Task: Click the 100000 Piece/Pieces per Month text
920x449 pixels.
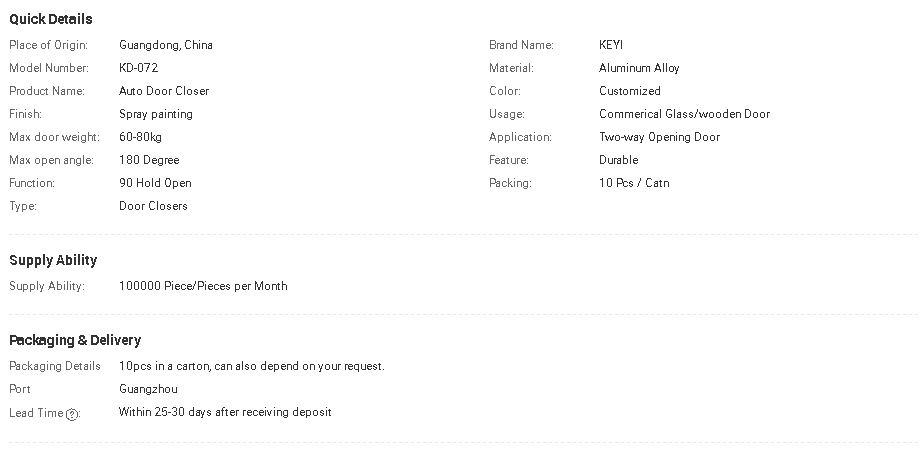Action: point(203,286)
